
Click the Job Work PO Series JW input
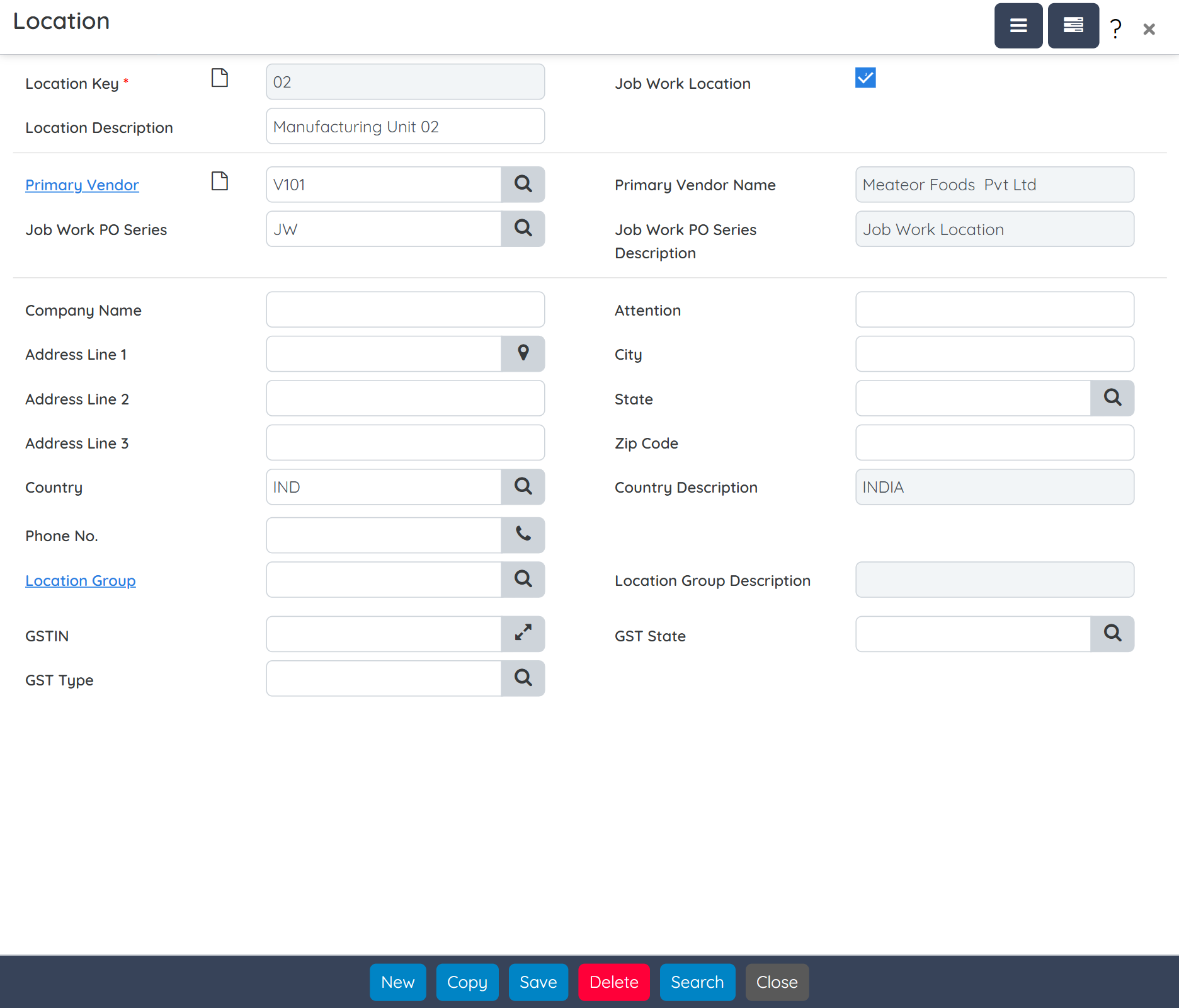point(384,229)
